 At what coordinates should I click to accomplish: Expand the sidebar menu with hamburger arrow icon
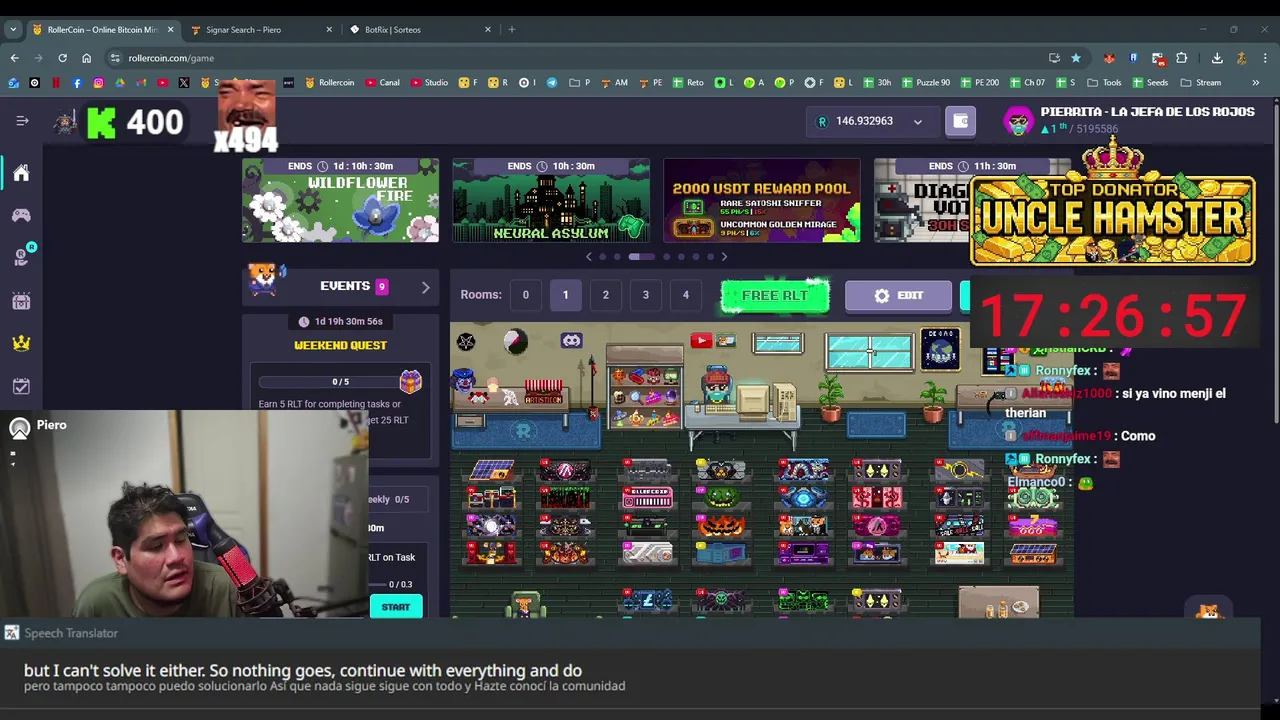[x=22, y=121]
